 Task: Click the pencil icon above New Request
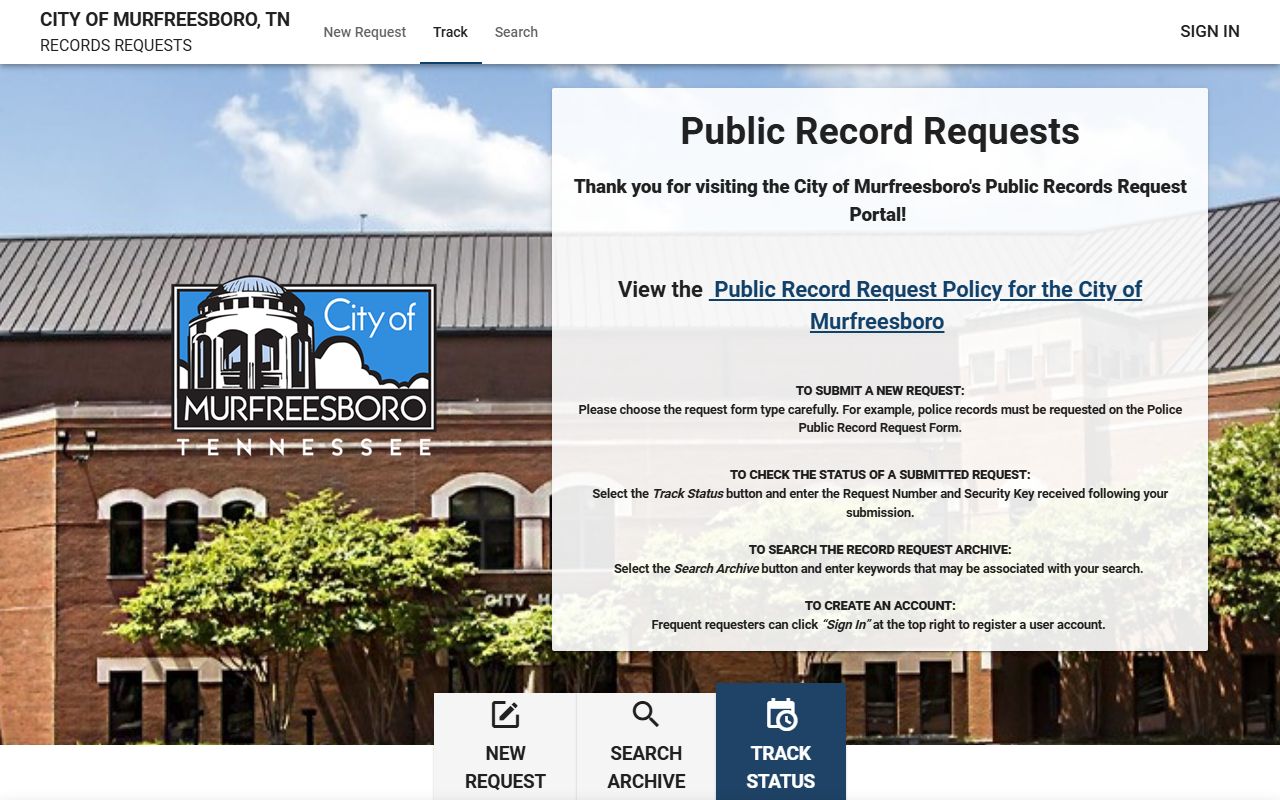point(505,715)
